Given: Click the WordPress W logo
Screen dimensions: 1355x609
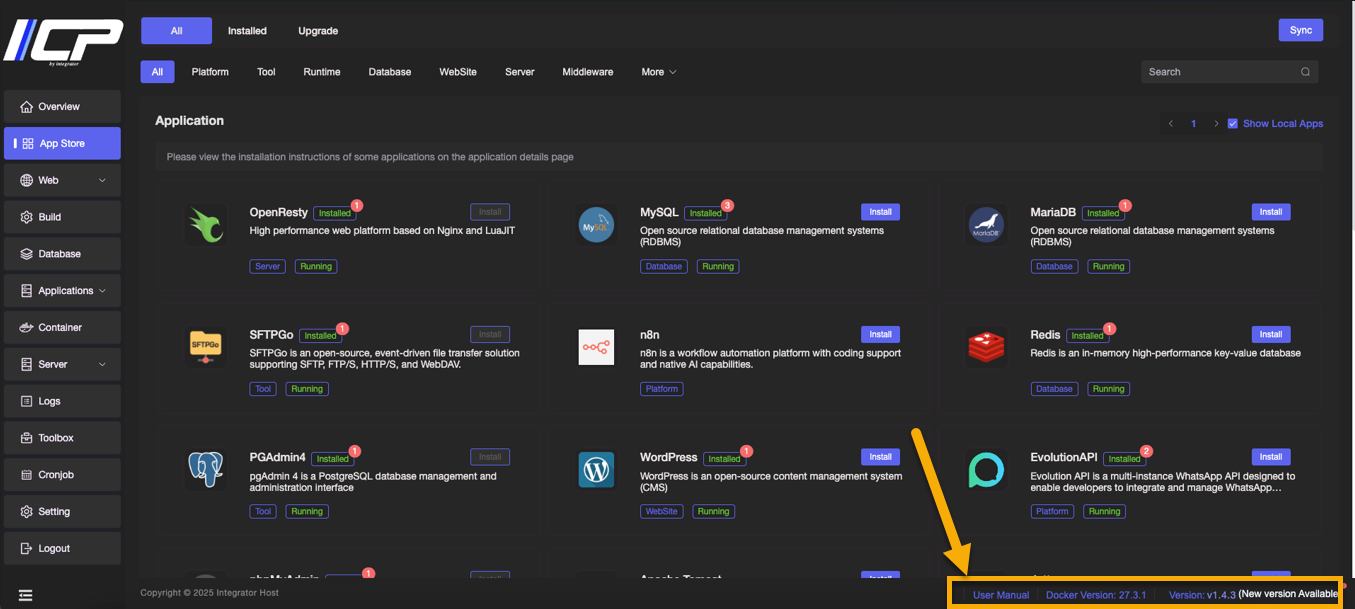Looking at the screenshot, I should pos(596,469).
